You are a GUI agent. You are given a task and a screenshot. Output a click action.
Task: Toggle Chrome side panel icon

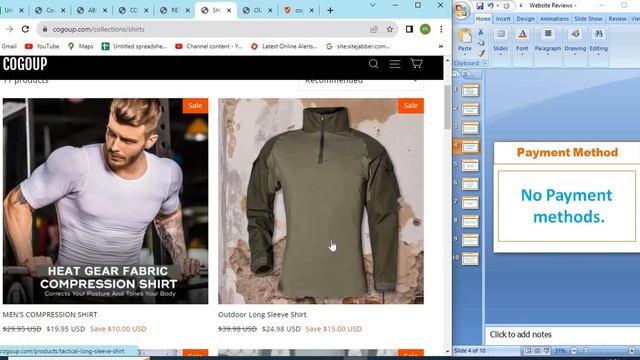(x=409, y=29)
